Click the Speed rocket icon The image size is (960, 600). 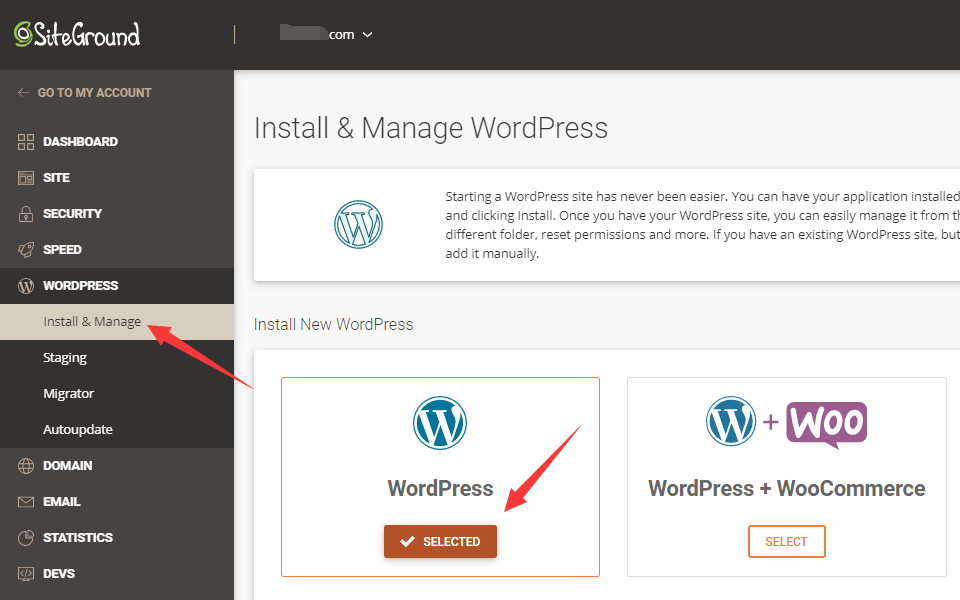click(24, 249)
